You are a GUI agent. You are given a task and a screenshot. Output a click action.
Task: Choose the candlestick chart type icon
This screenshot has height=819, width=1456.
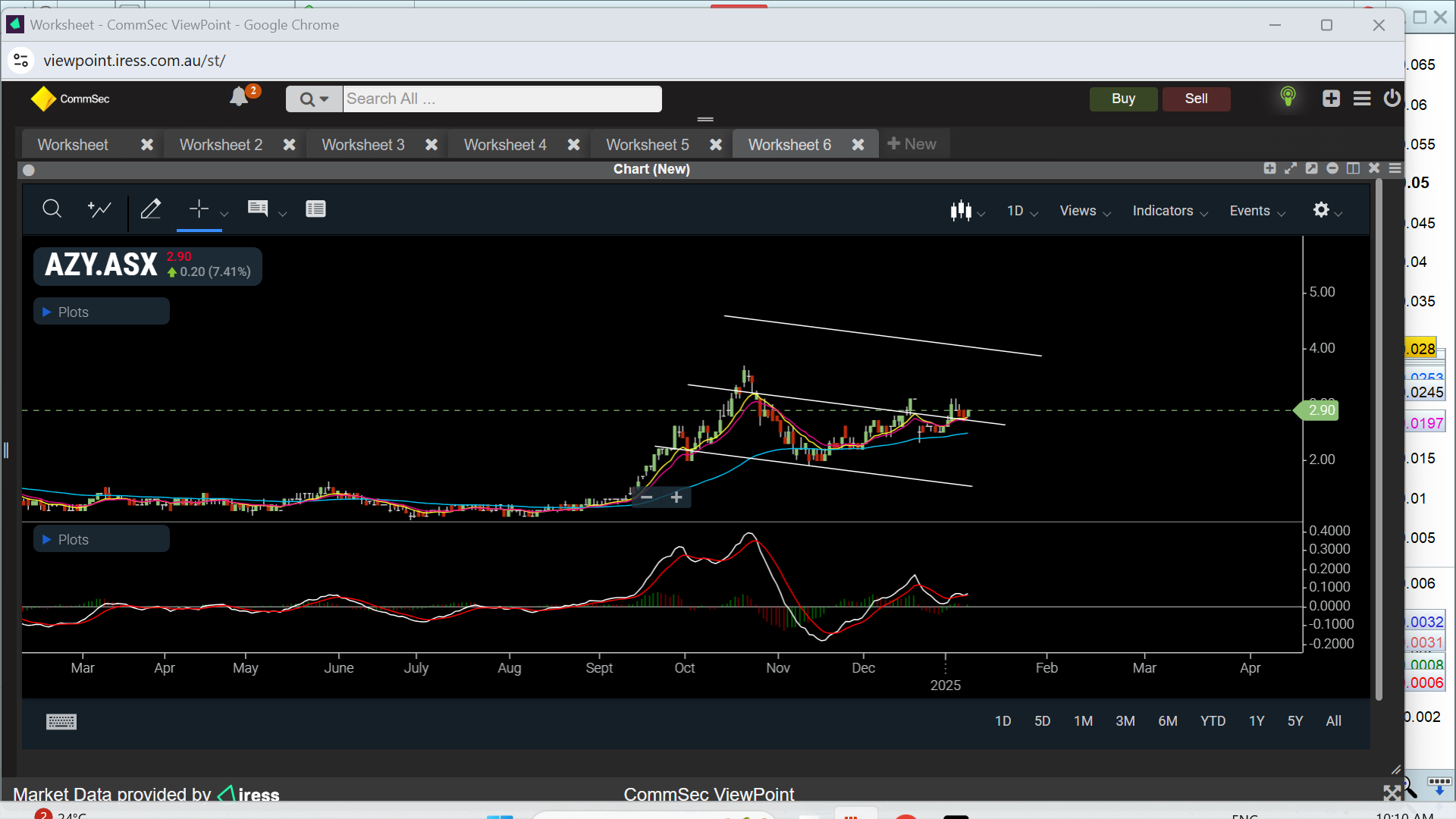tap(961, 210)
